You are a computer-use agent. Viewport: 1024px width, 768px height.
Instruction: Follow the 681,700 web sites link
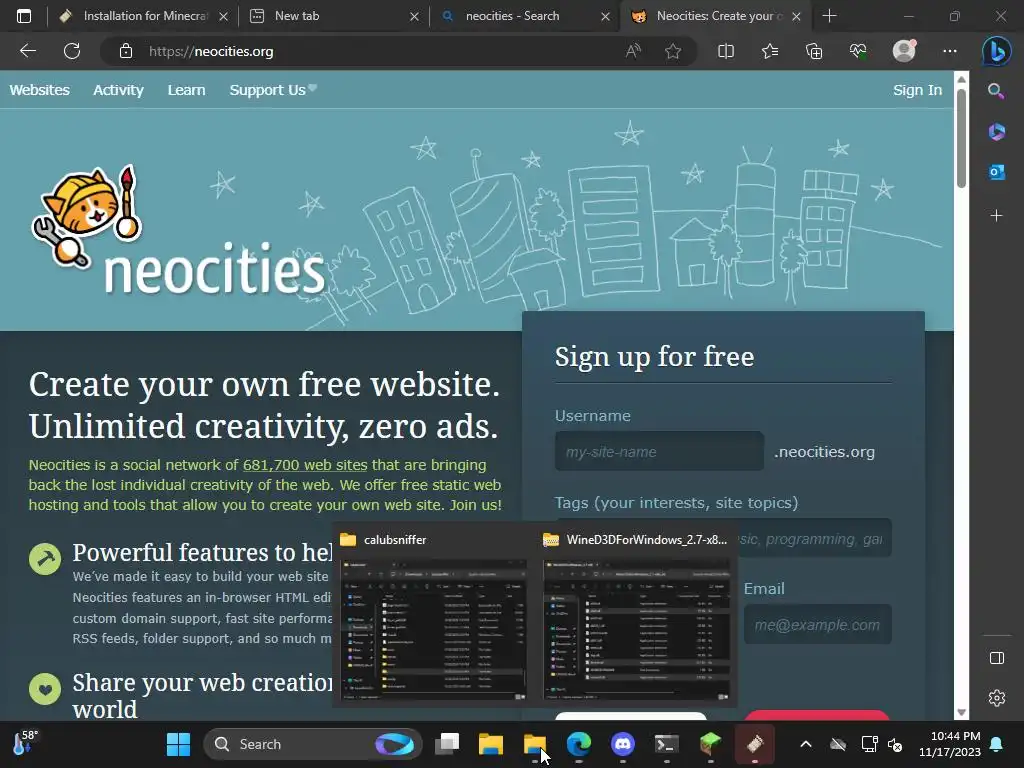pyautogui.click(x=305, y=465)
